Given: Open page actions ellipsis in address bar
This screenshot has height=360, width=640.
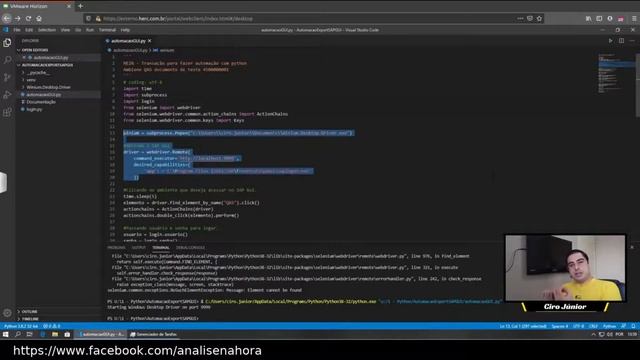Looking at the screenshot, I should pyautogui.click(x=520, y=18).
